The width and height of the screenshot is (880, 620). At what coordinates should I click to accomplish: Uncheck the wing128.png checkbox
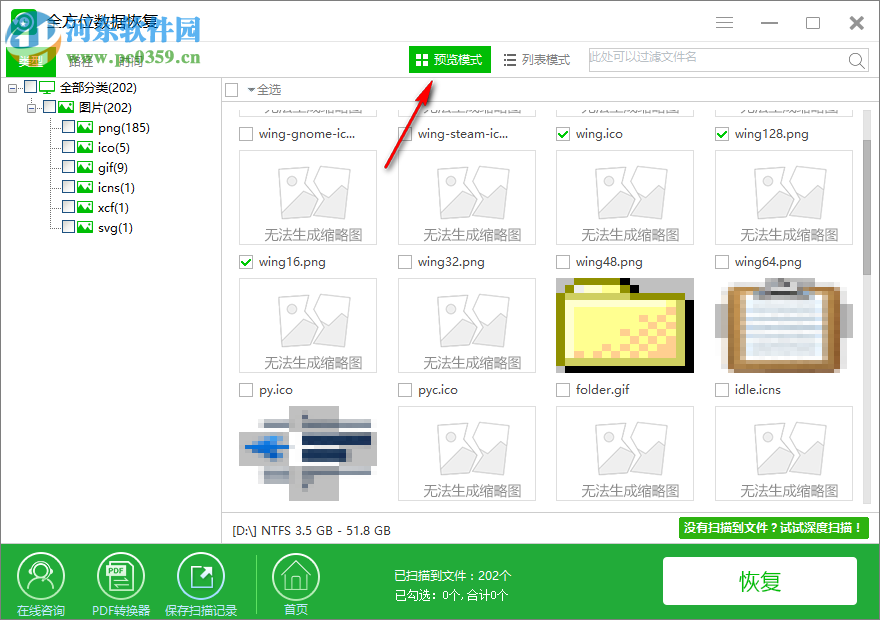[x=721, y=133]
